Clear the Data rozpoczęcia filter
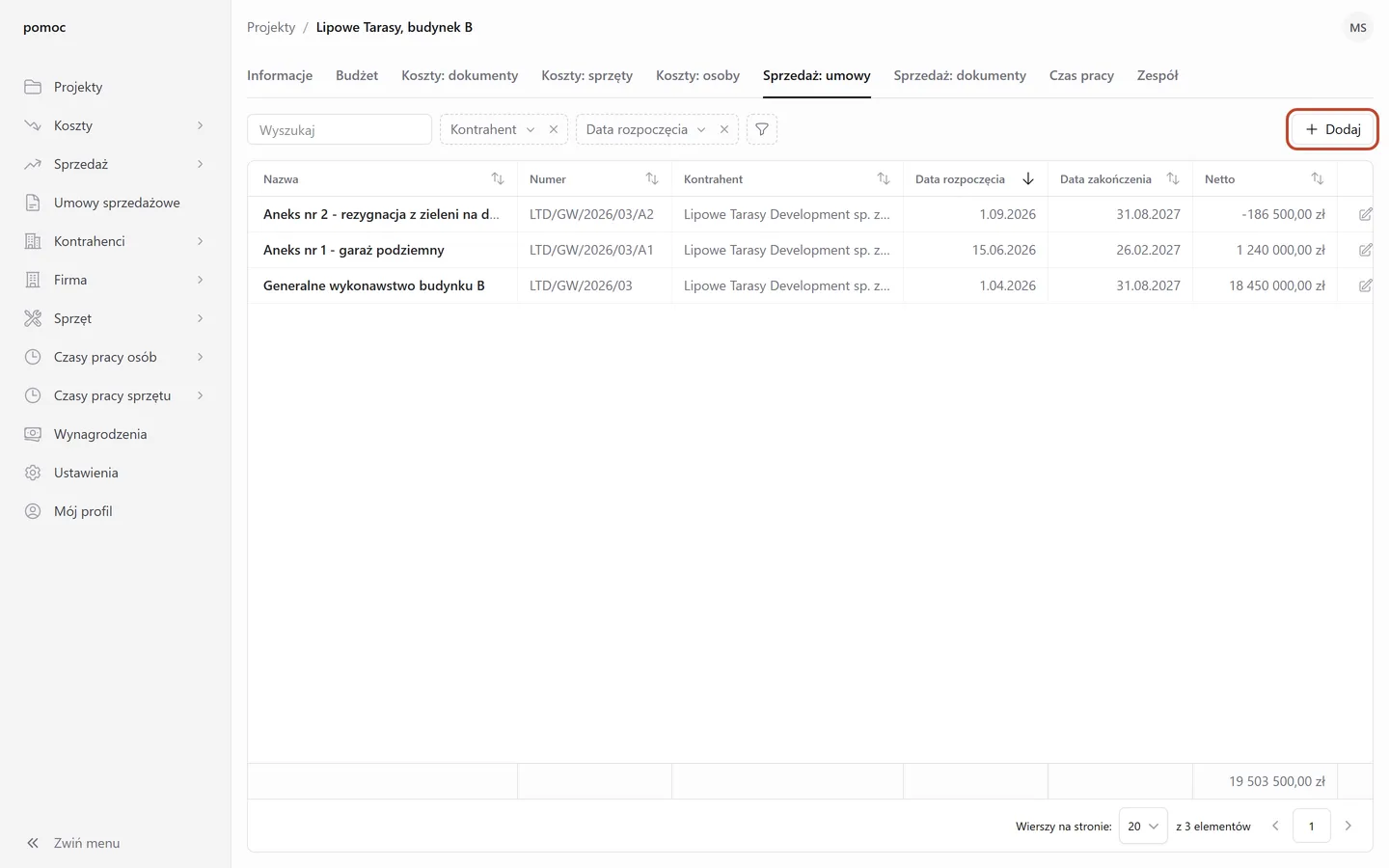The width and height of the screenshot is (1389, 868). (724, 129)
